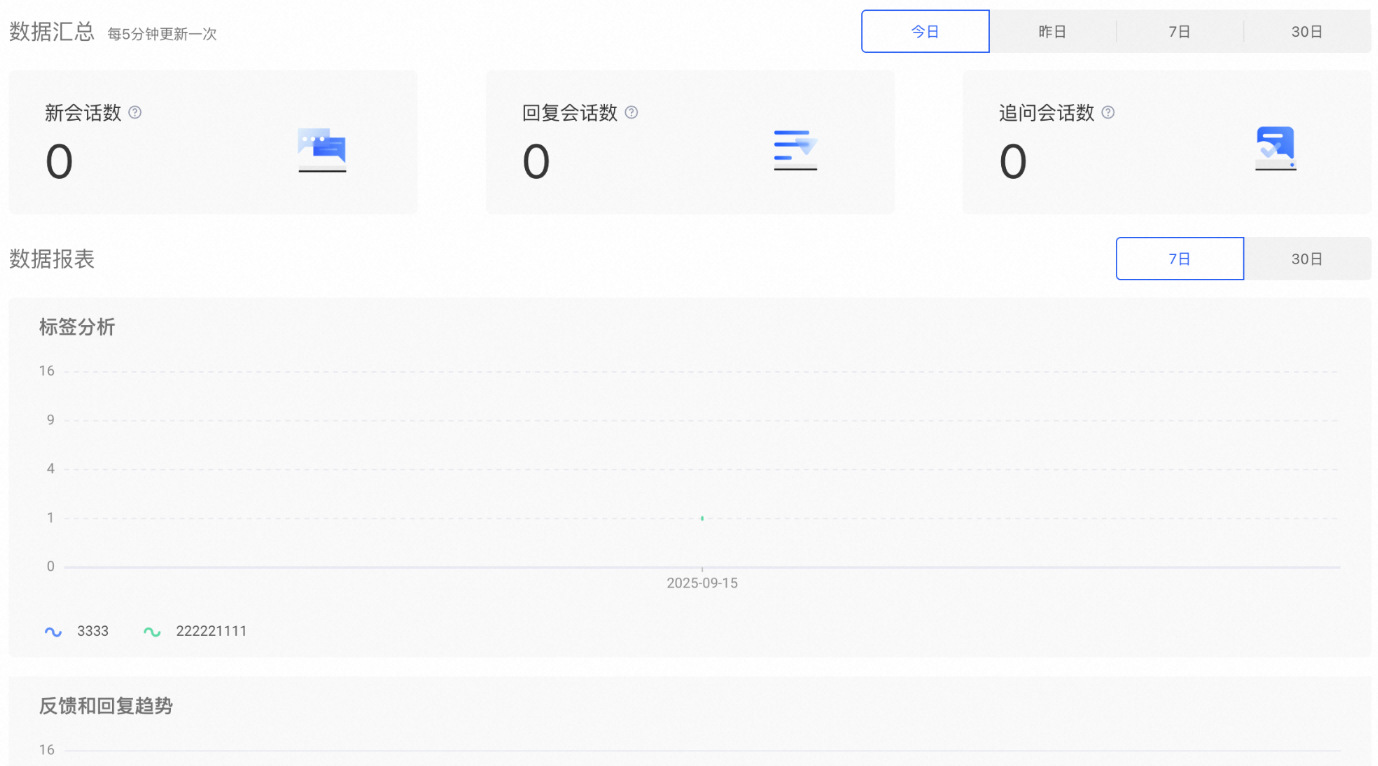Select 30日 range for 数据报表
The width and height of the screenshot is (1378, 766).
1307,258
